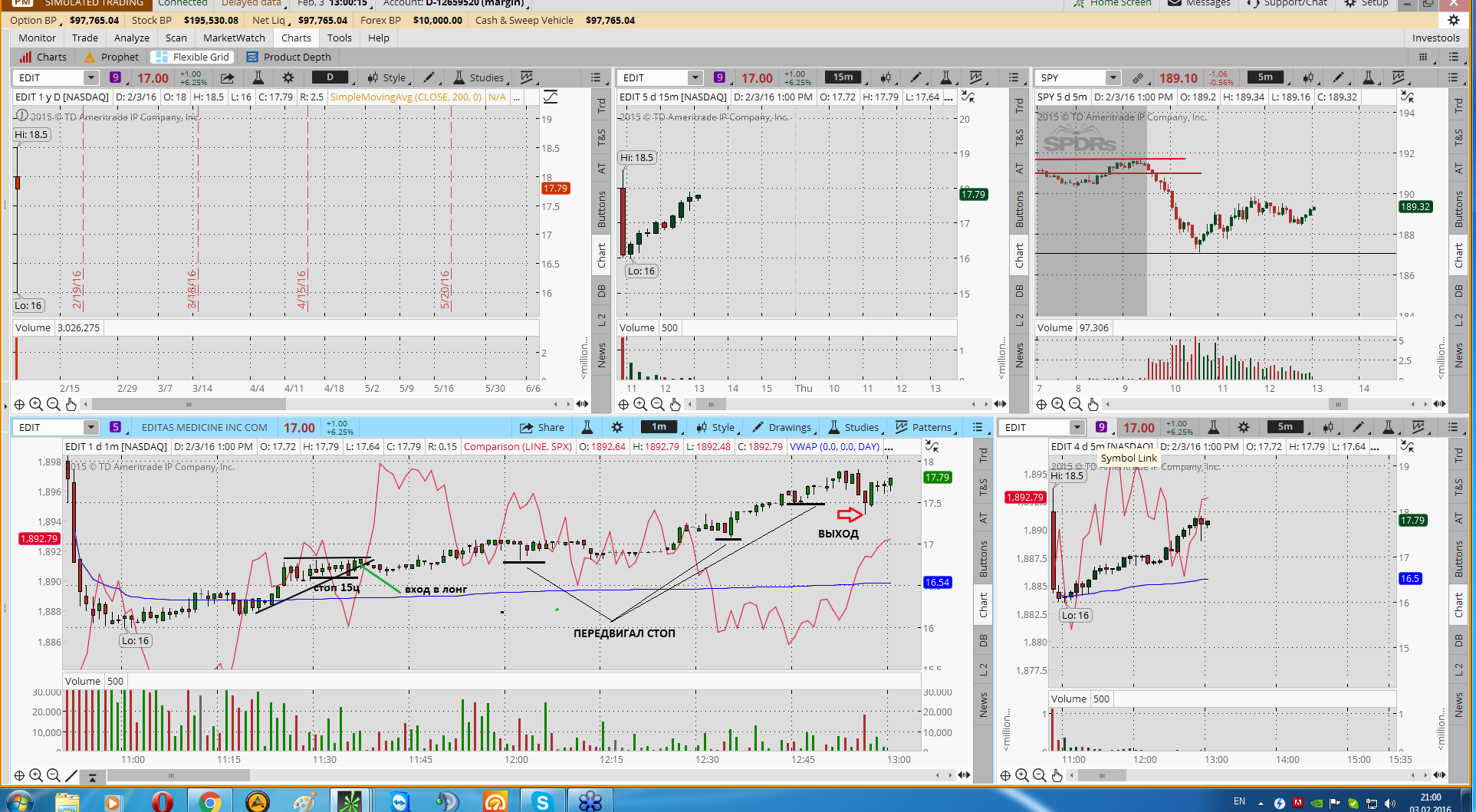
Task: Open the 15m timeframe selector
Action: (x=843, y=77)
